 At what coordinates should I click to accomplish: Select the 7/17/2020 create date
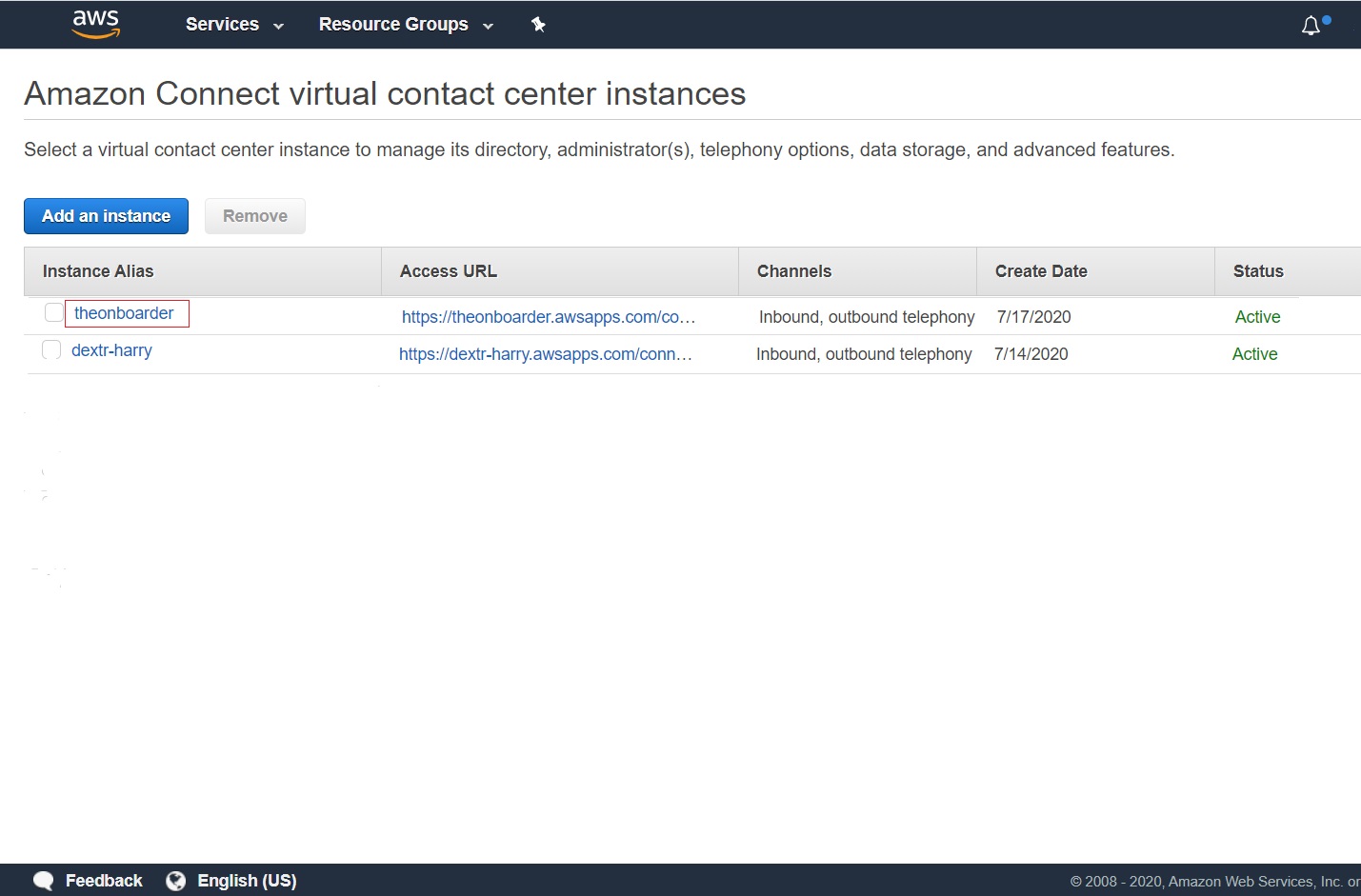point(1034,317)
